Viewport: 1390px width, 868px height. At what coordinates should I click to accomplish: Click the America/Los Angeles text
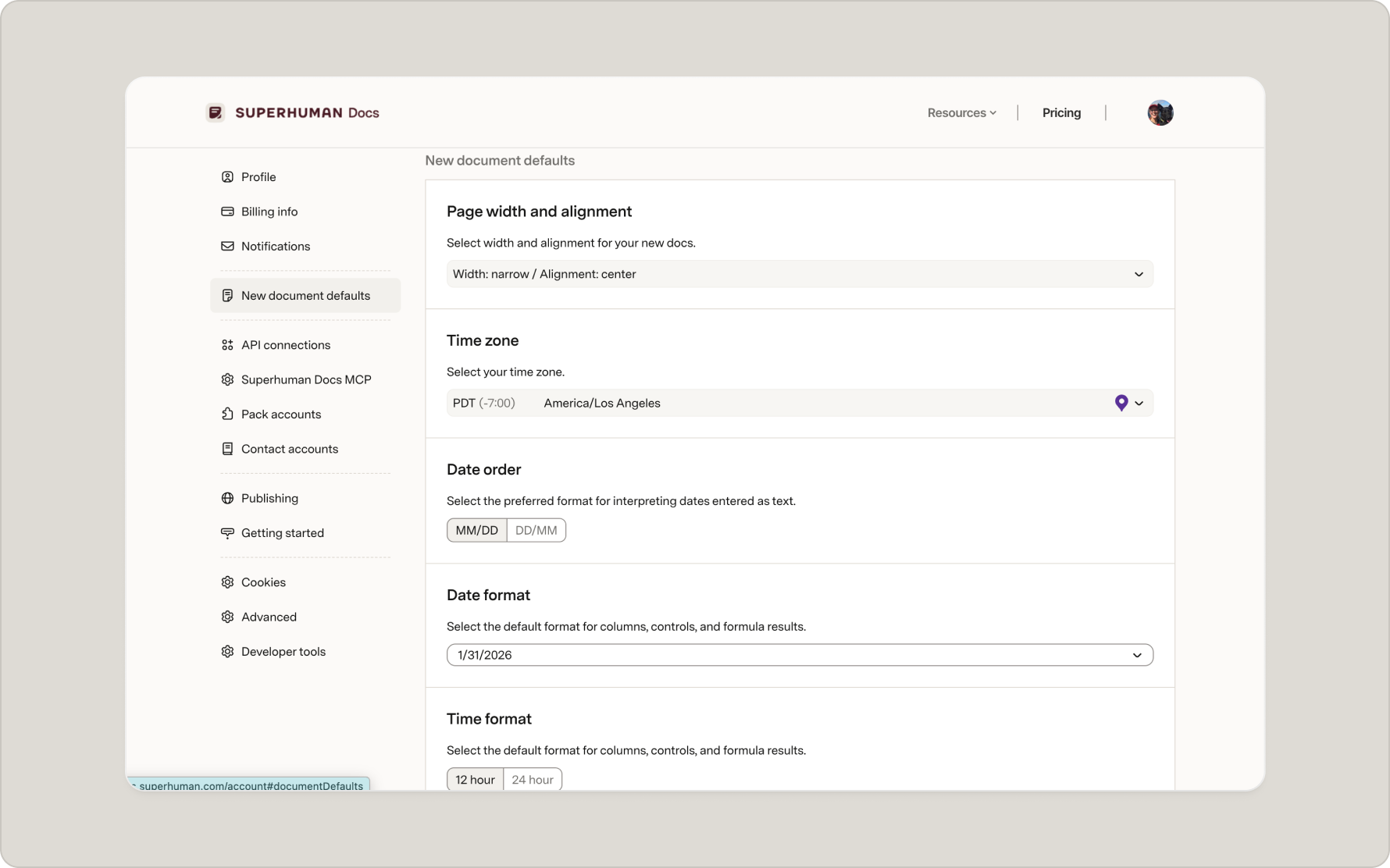[x=602, y=403]
